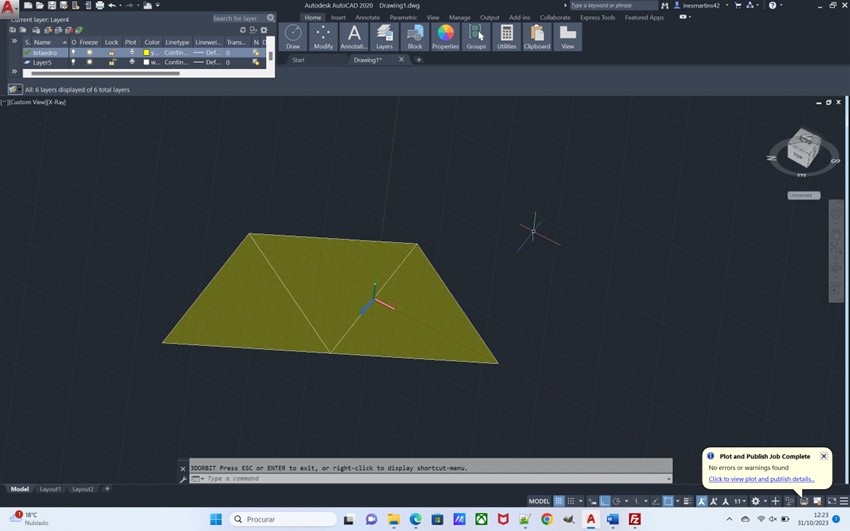Expand the Undo history dropdown arrow
This screenshot has height=531, width=850.
[120, 5]
